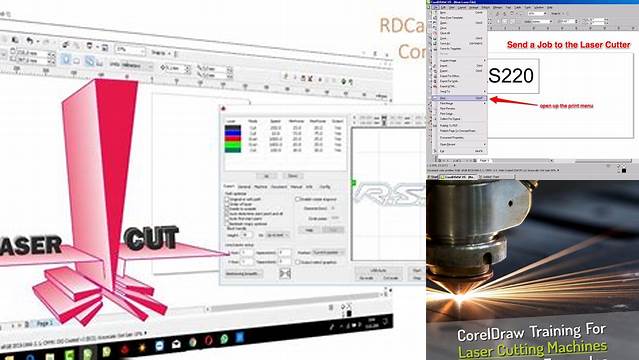
Task: Toggle the Original or soft path checkbox
Action: (x=227, y=199)
